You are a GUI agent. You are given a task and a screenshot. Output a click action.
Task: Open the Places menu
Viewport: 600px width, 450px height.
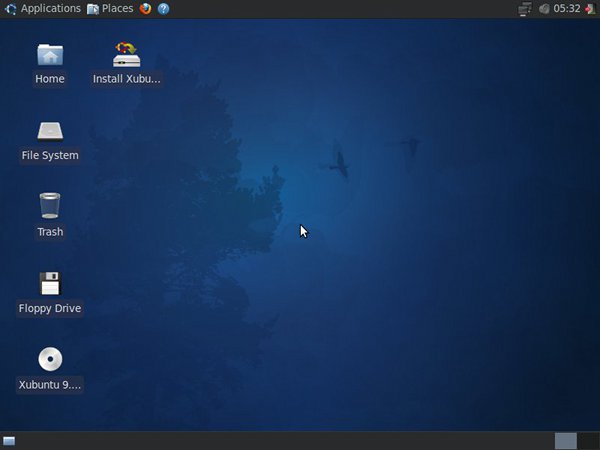pyautogui.click(x=110, y=9)
